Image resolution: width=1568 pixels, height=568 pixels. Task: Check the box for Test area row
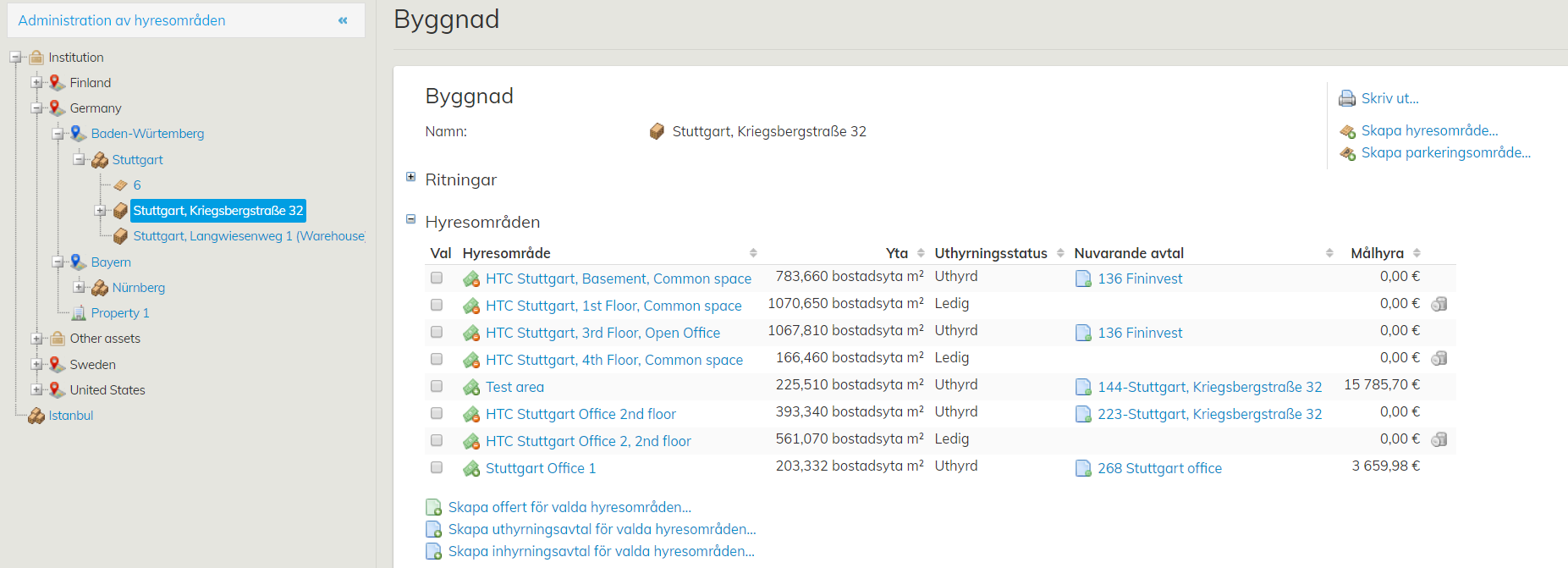(437, 386)
